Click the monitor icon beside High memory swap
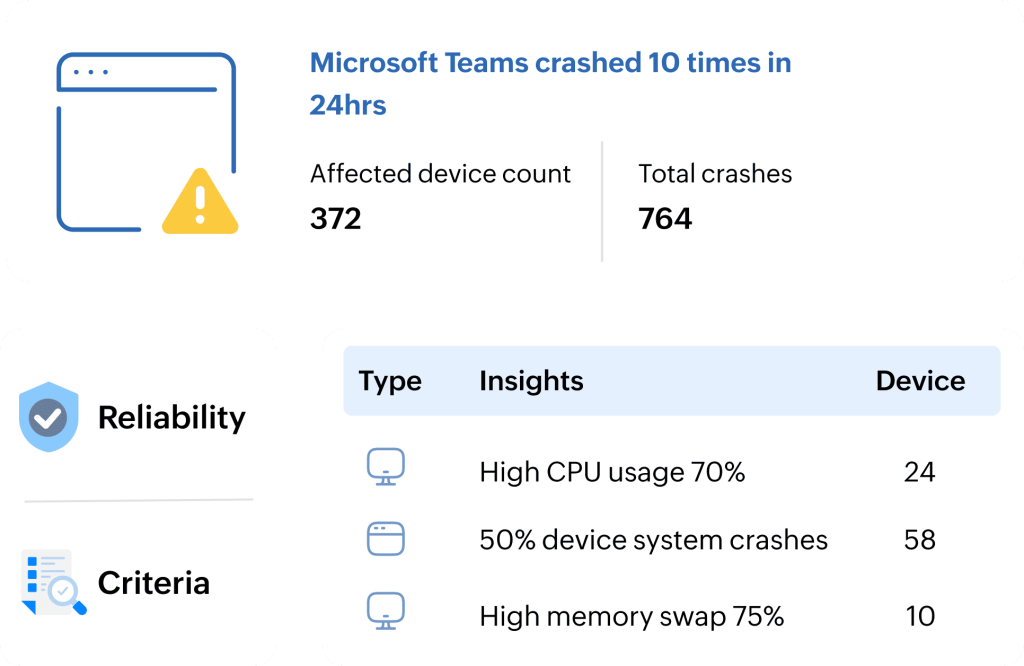 pyautogui.click(x=385, y=611)
